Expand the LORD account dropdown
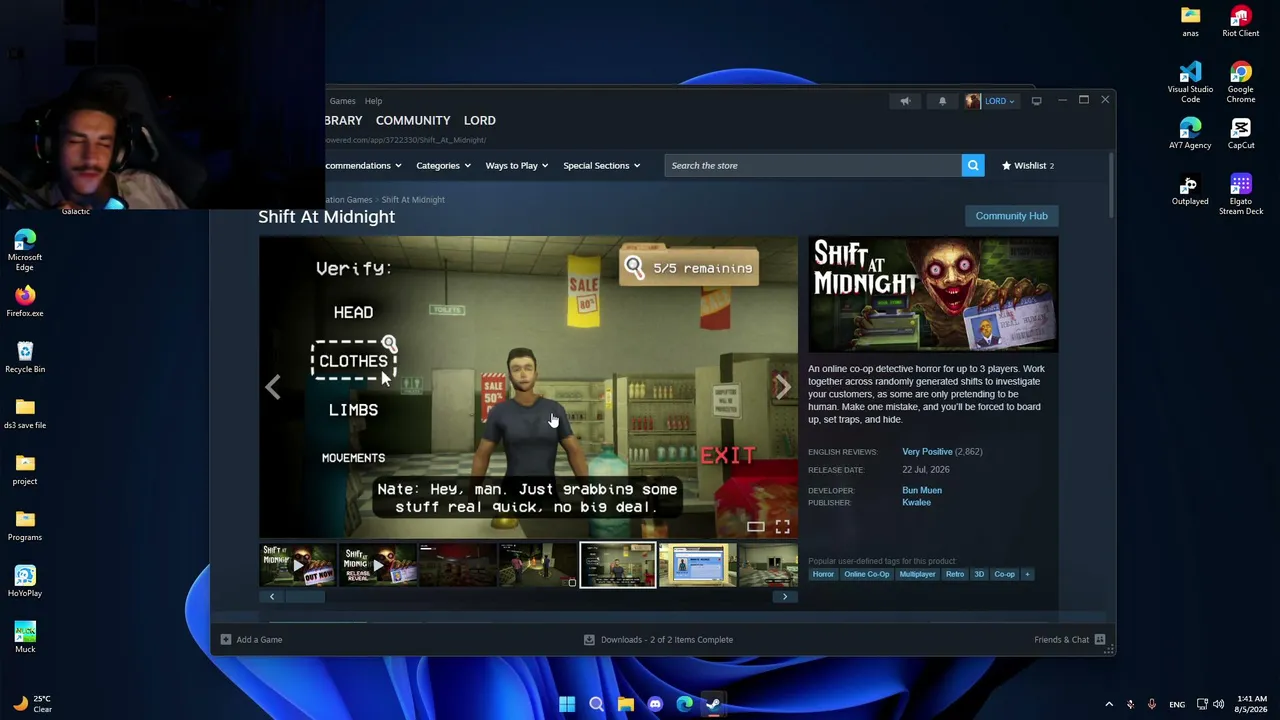 (1000, 101)
